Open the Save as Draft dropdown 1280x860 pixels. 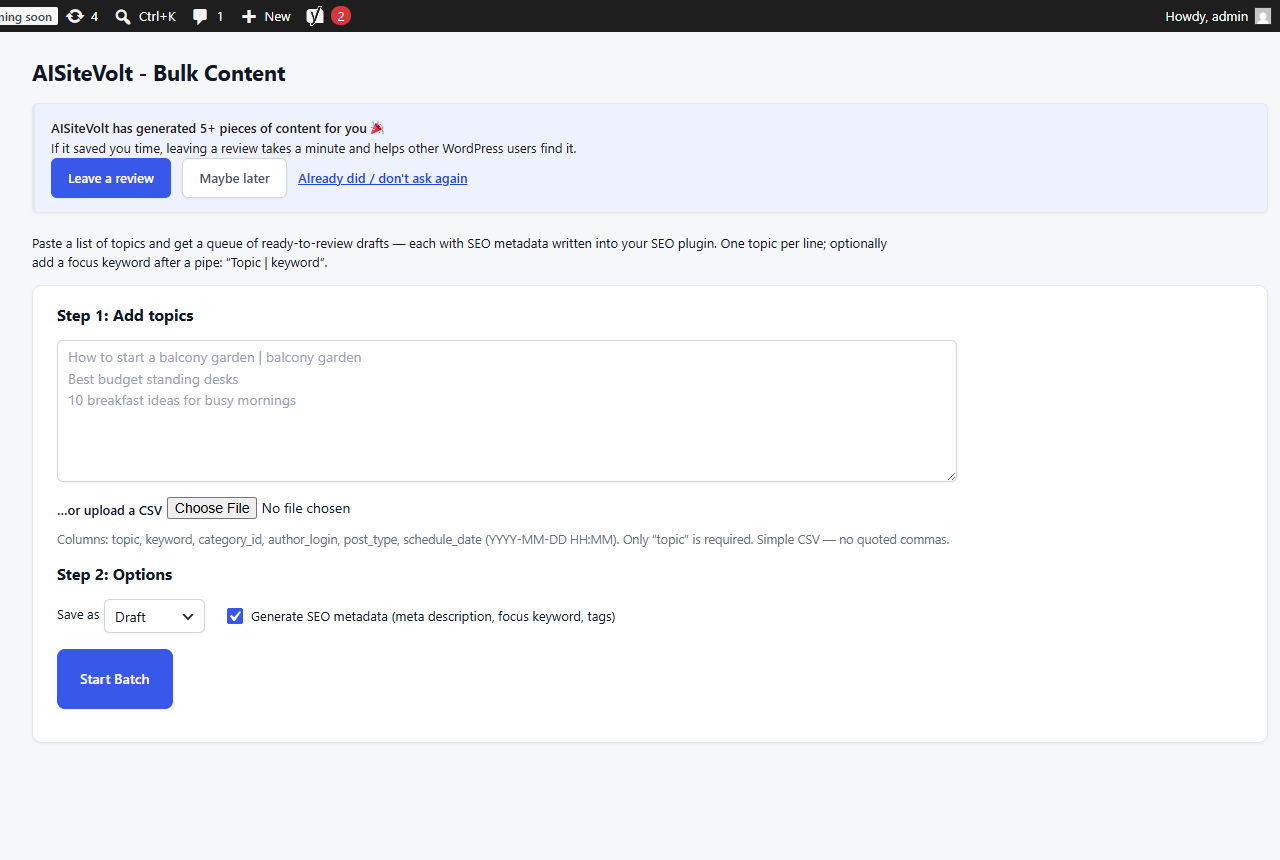154,616
